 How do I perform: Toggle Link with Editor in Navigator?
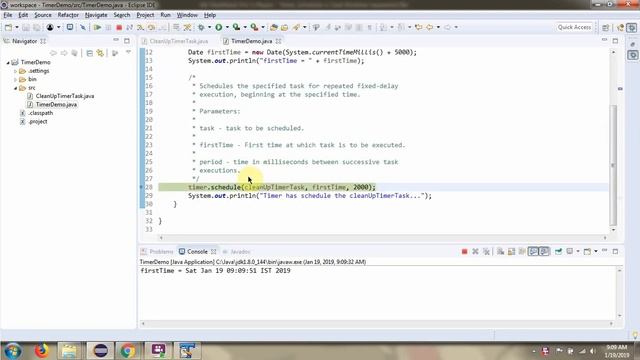pos(100,53)
